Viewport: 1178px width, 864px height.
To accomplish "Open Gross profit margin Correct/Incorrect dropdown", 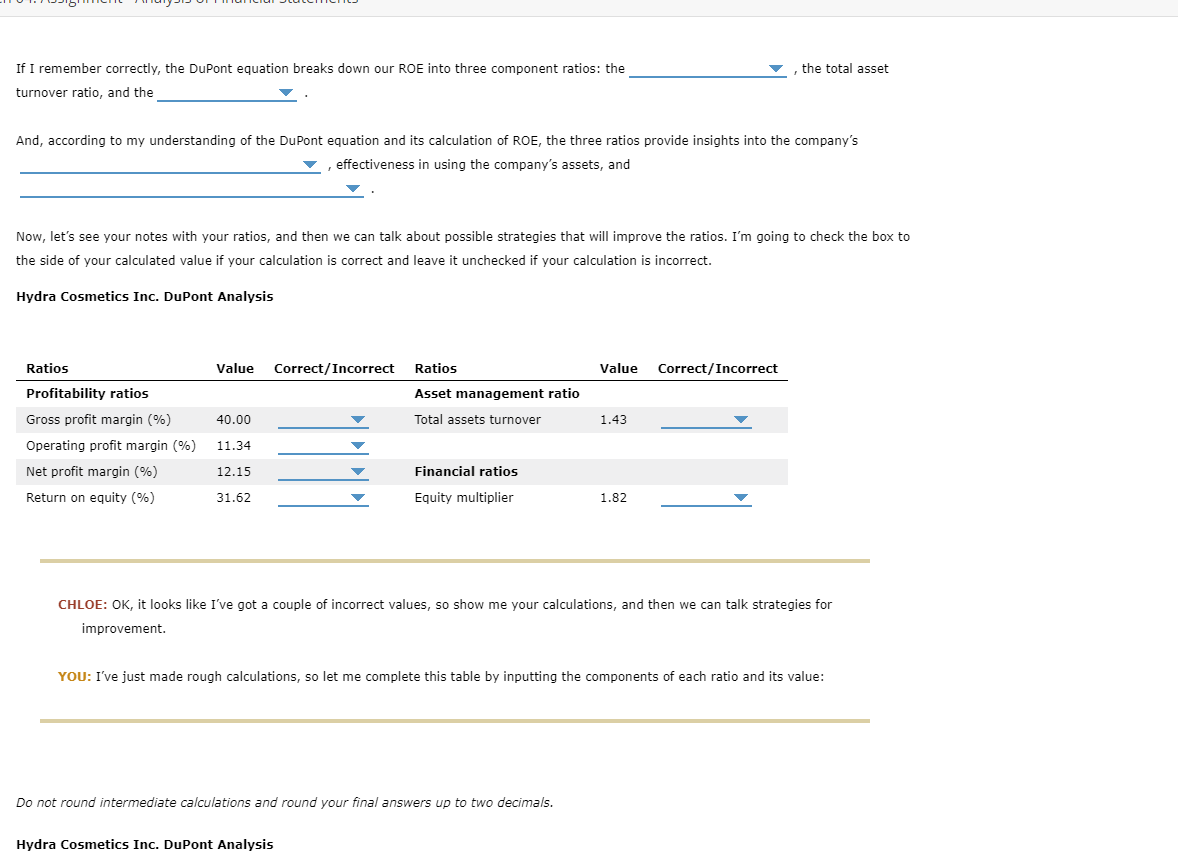I will click(x=323, y=420).
